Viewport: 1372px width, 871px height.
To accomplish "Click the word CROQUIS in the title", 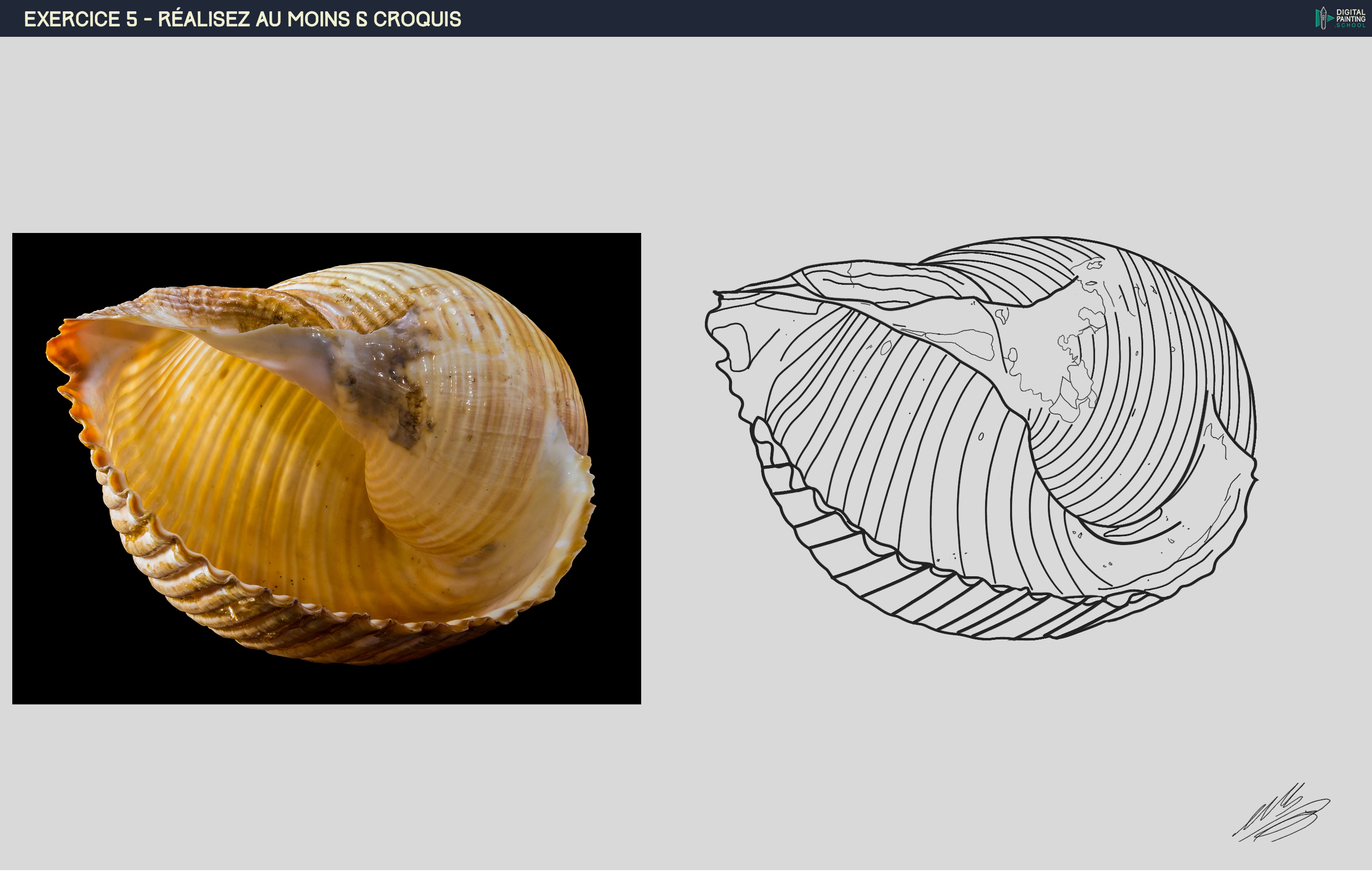I will [417, 19].
